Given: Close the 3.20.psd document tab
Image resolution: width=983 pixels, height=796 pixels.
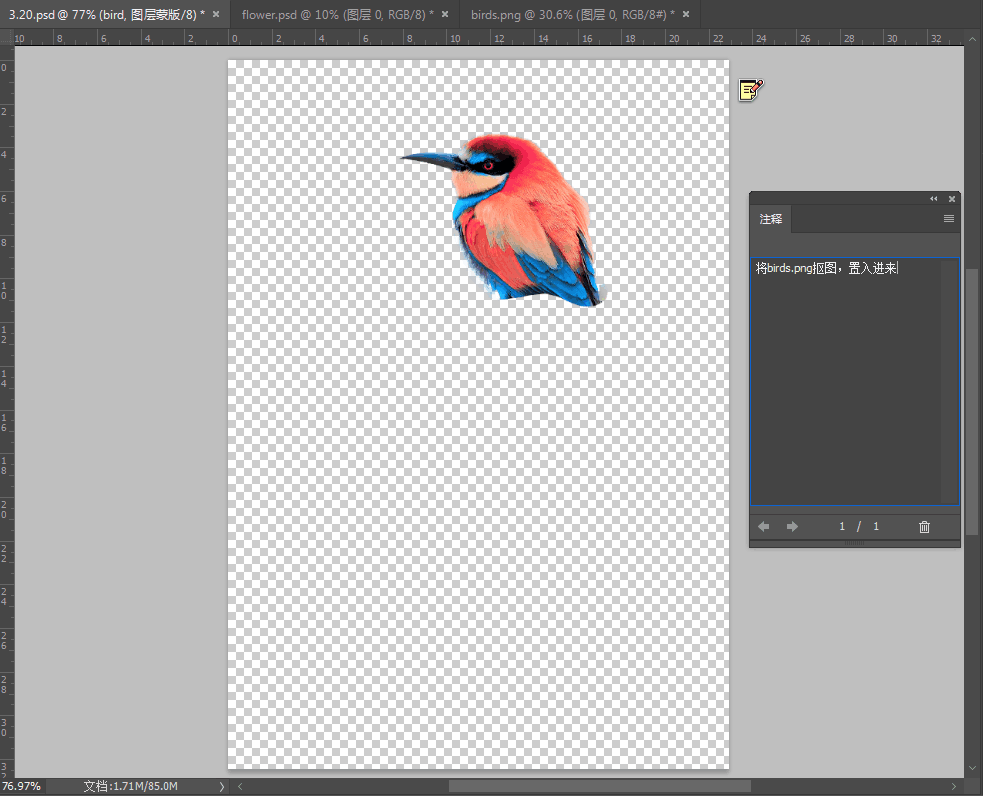Looking at the screenshot, I should (x=216, y=14).
